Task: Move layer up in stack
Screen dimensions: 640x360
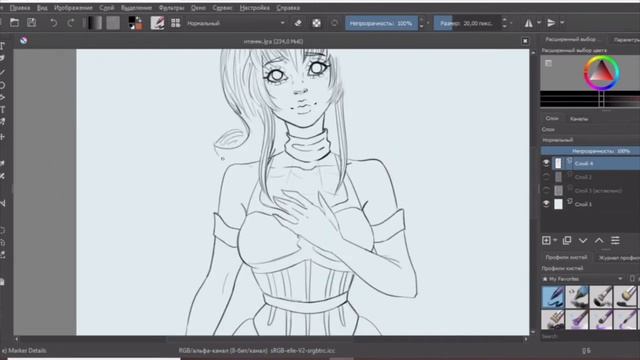Action: click(x=599, y=240)
